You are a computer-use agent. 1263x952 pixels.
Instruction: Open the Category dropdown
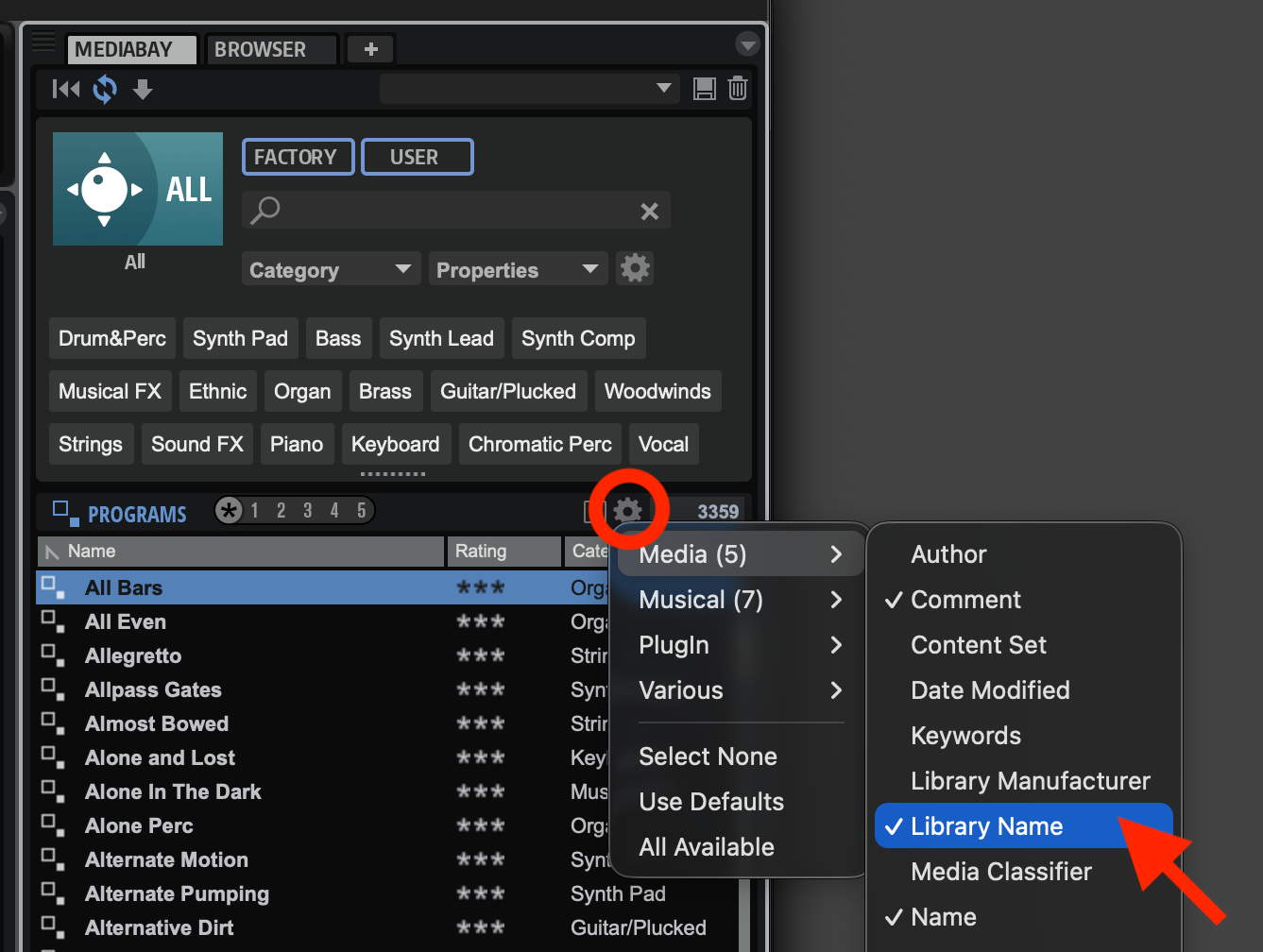[331, 269]
